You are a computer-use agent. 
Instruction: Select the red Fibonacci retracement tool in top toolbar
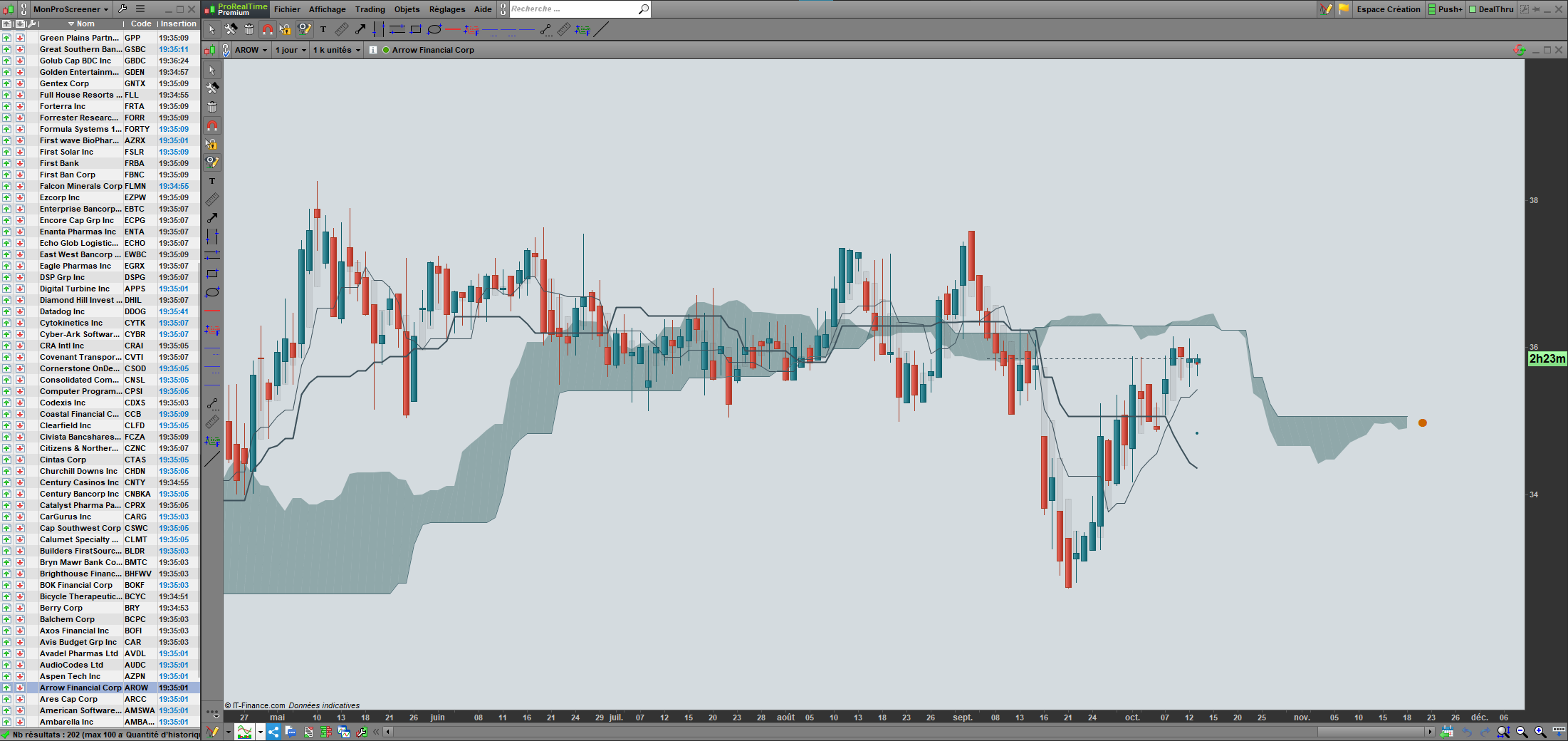point(471,30)
